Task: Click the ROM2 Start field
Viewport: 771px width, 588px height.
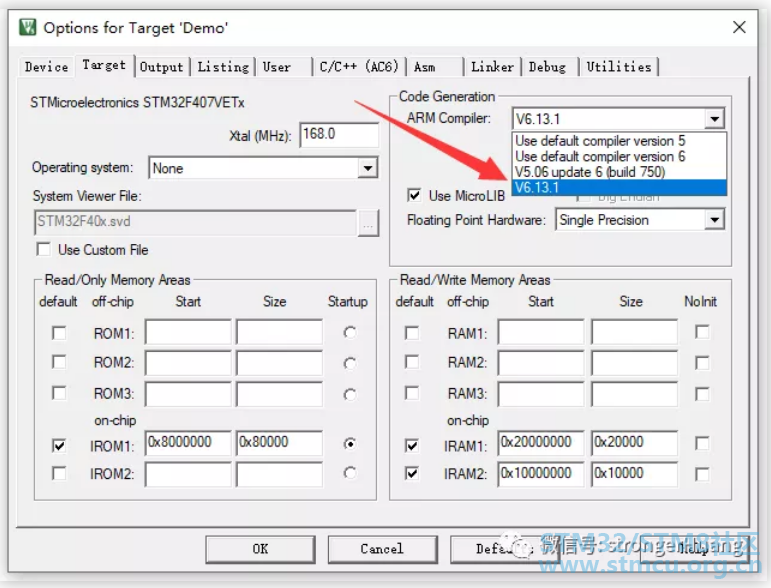Action: [x=188, y=363]
